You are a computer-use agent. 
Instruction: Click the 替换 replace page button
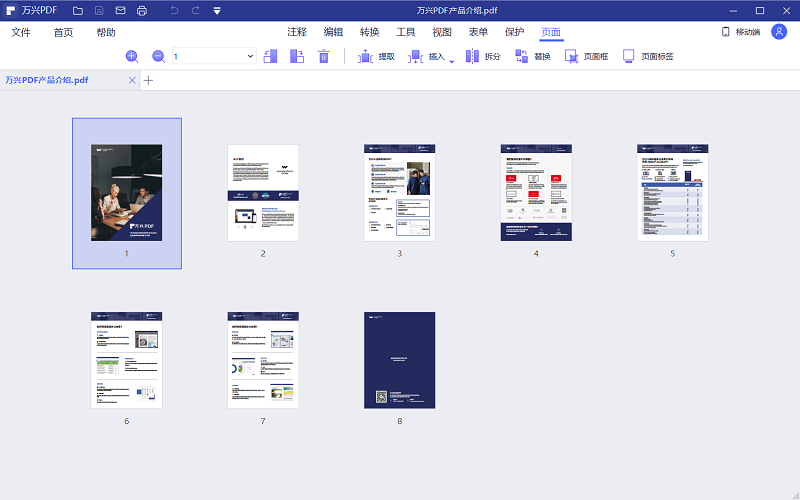[533, 57]
